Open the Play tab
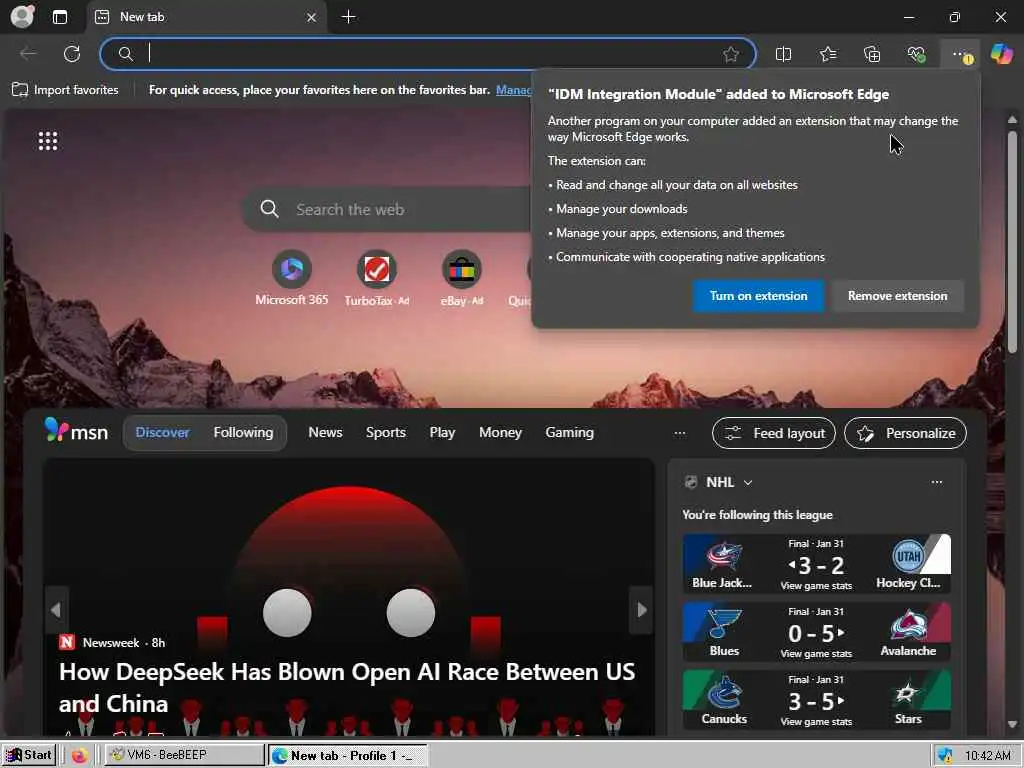1024x768 pixels. click(x=442, y=432)
